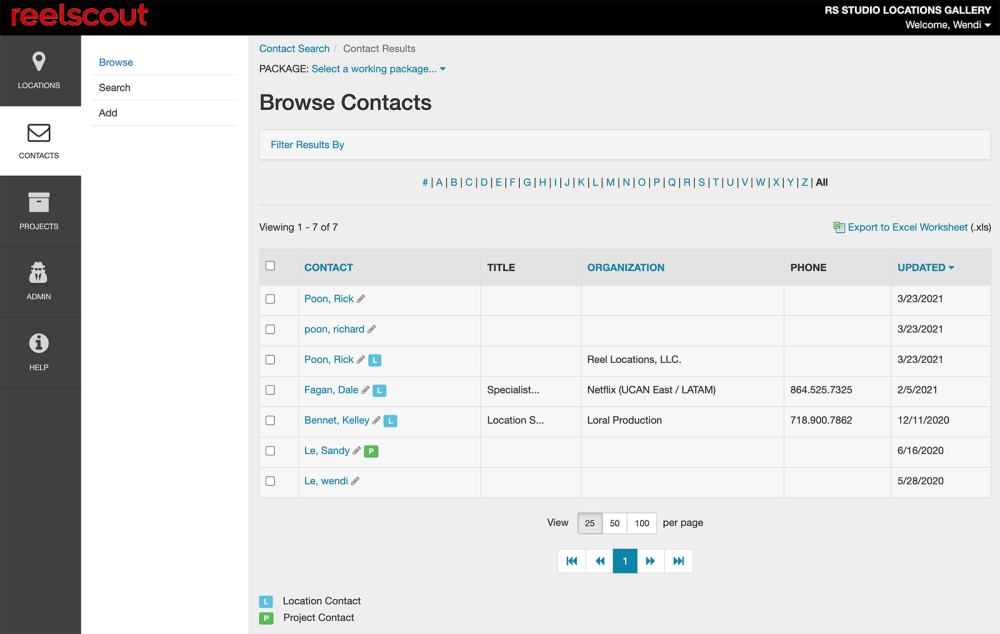
Task: Select Browse in the side menu
Action: click(x=116, y=62)
